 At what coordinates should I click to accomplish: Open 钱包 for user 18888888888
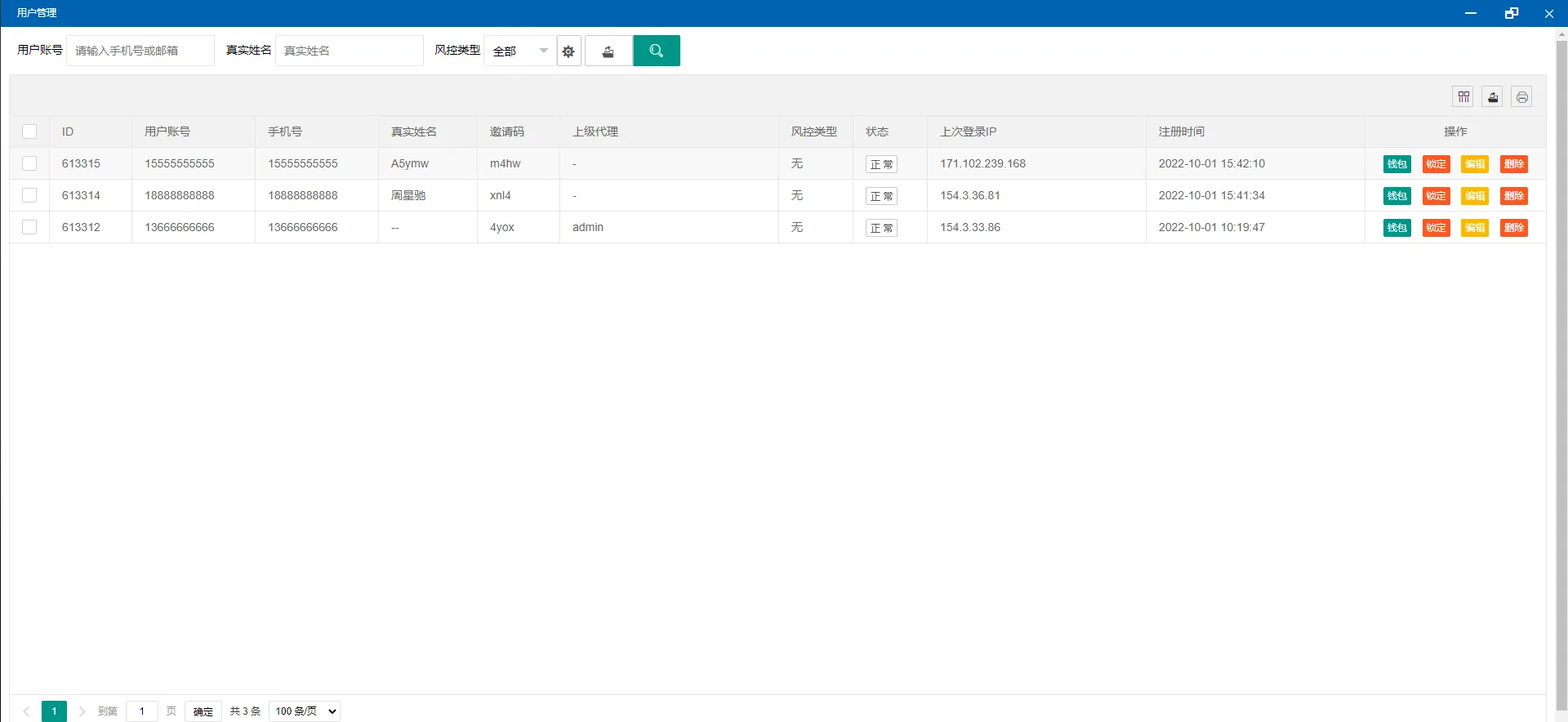[x=1397, y=196]
